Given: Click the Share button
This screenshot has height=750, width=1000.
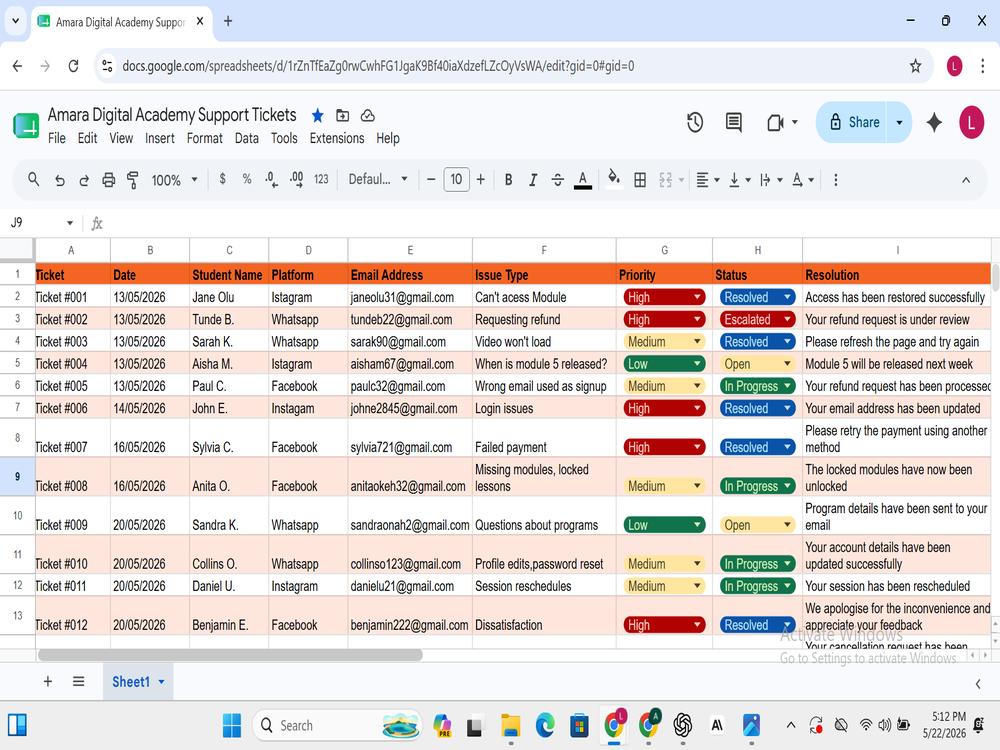Looking at the screenshot, I should (x=855, y=122).
